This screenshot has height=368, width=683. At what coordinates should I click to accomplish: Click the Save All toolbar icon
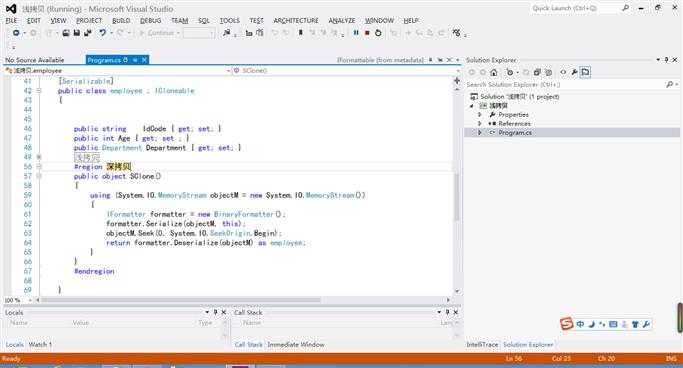pos(88,33)
